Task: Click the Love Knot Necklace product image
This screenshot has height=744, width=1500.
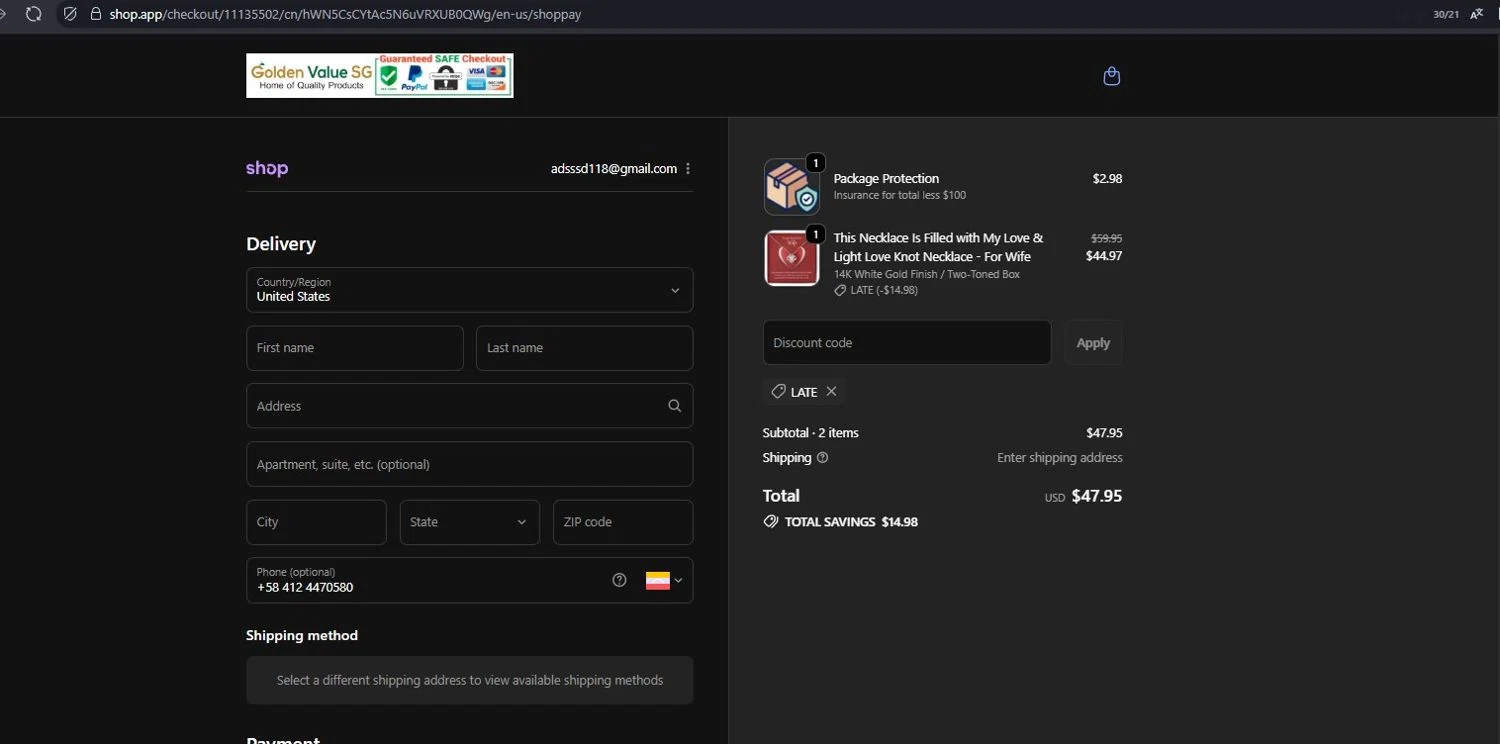Action: coord(792,258)
